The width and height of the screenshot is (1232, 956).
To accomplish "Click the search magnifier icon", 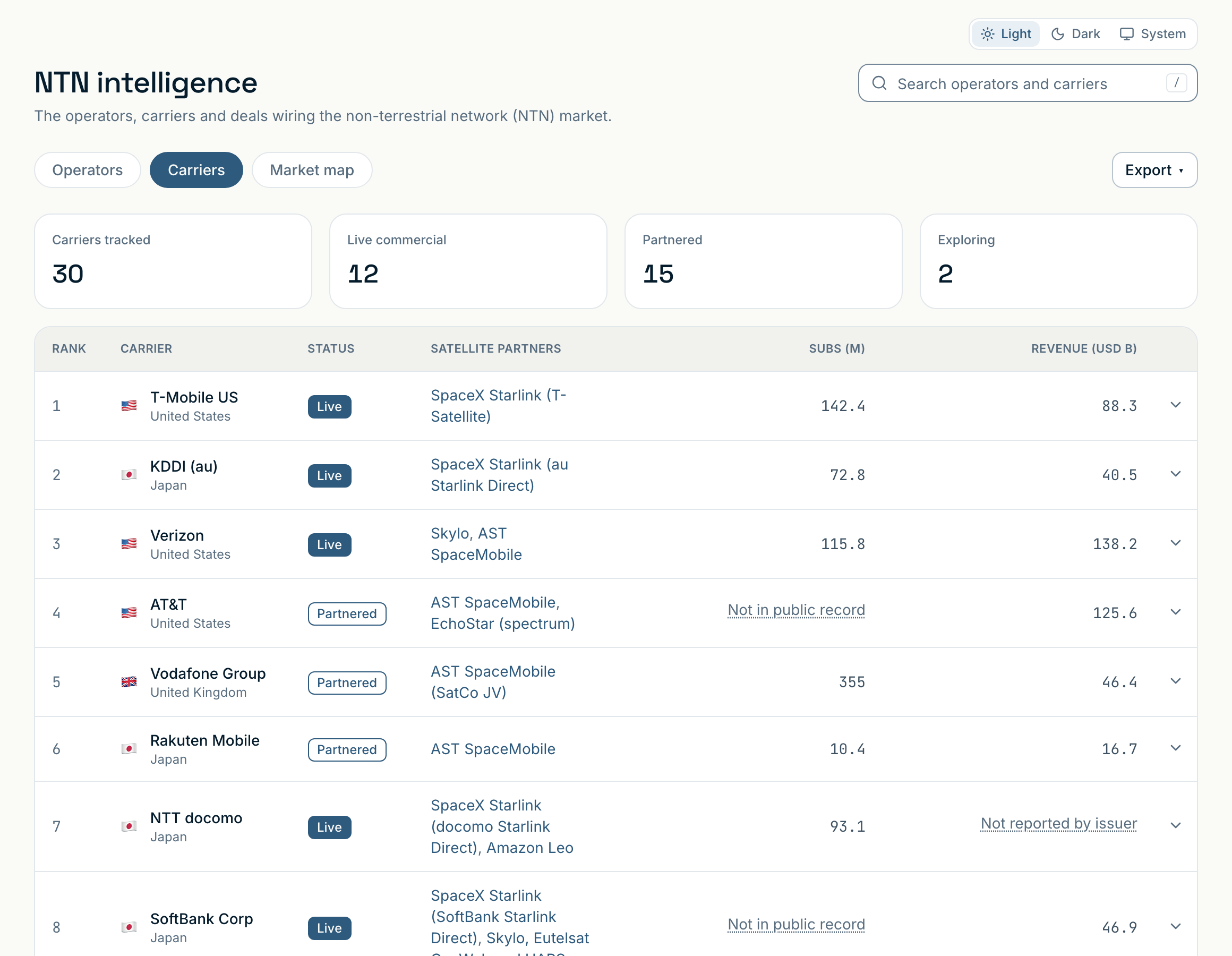I will pos(879,83).
